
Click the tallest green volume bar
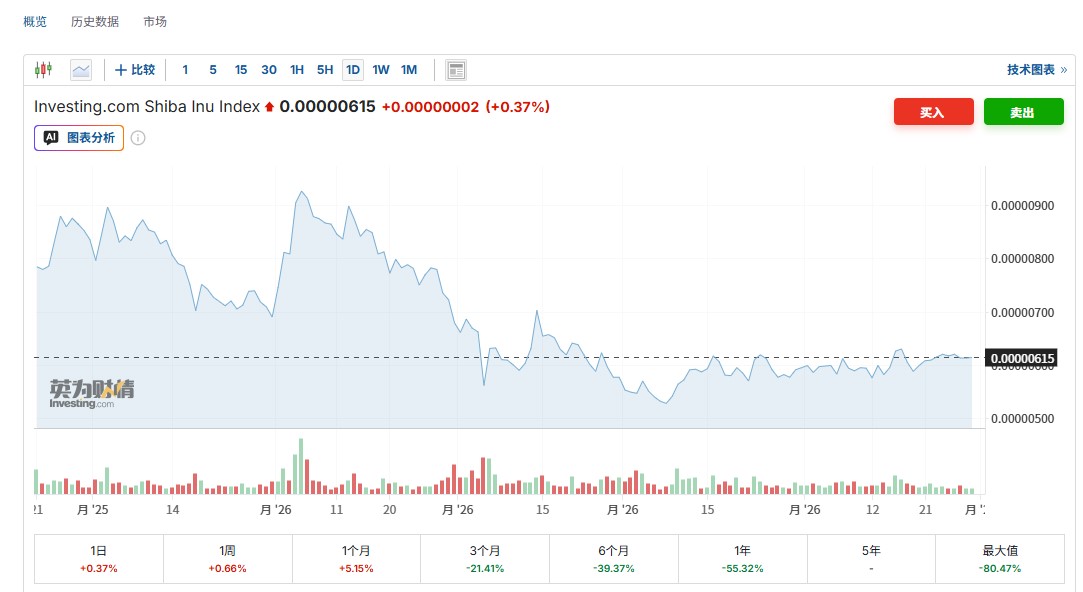[300, 466]
